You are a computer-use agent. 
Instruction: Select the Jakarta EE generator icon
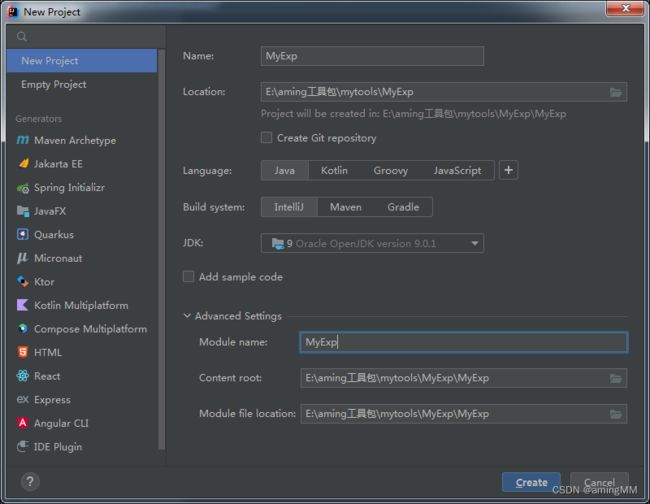pyautogui.click(x=23, y=163)
